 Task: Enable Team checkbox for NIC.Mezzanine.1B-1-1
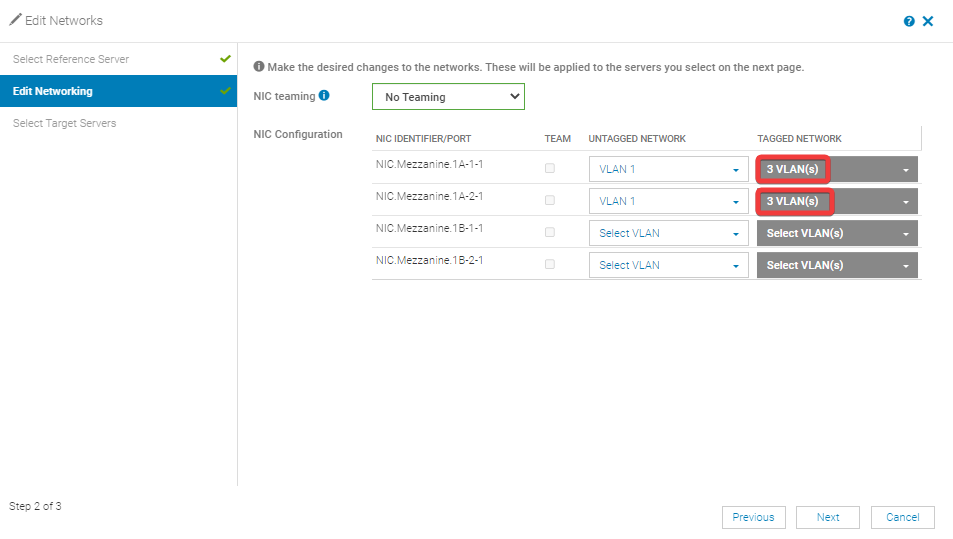click(x=550, y=233)
